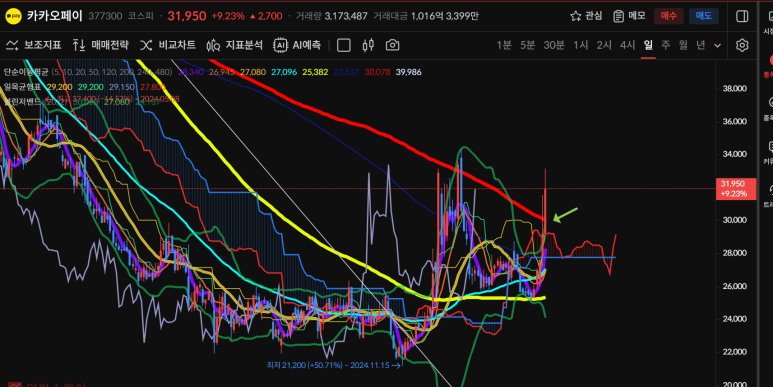The image size is (773, 387).
Task: Click the 최저 21,200 low marker label
Action: (334, 365)
